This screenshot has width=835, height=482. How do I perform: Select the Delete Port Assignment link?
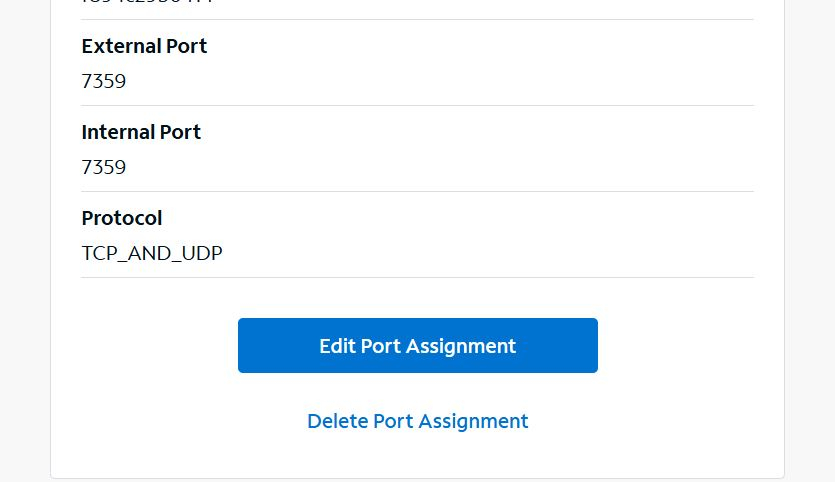pos(417,421)
